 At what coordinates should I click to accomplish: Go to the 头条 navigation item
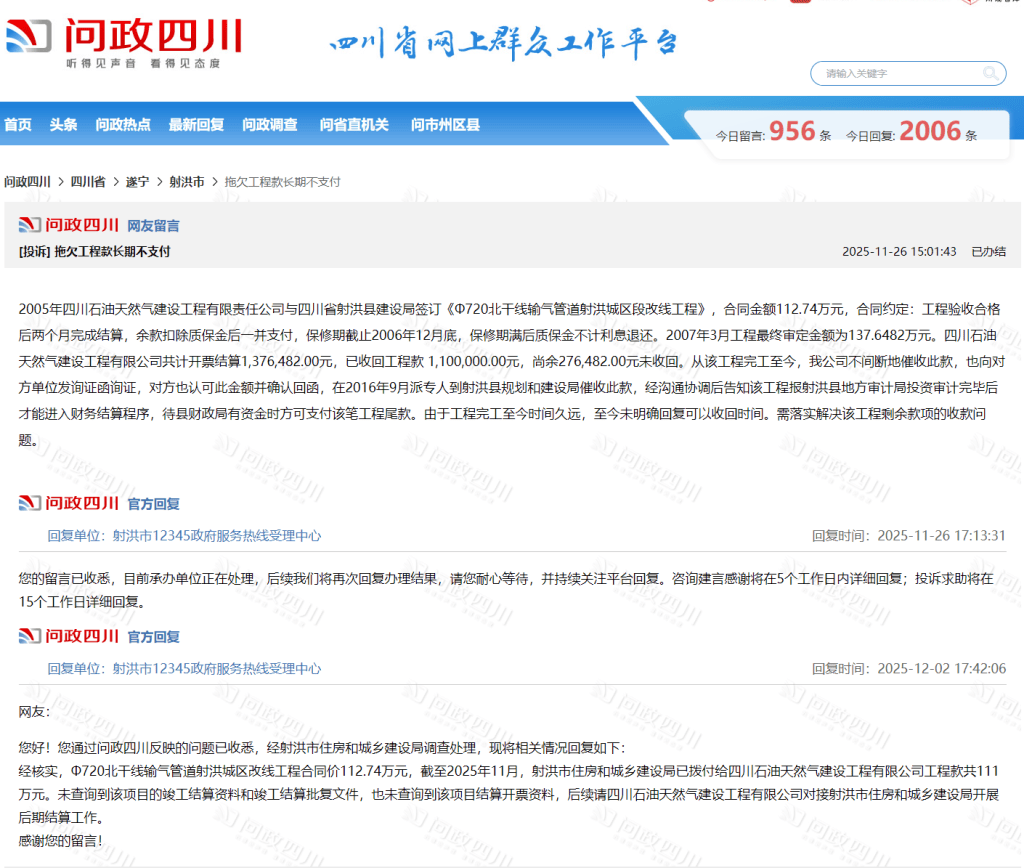coord(64,125)
